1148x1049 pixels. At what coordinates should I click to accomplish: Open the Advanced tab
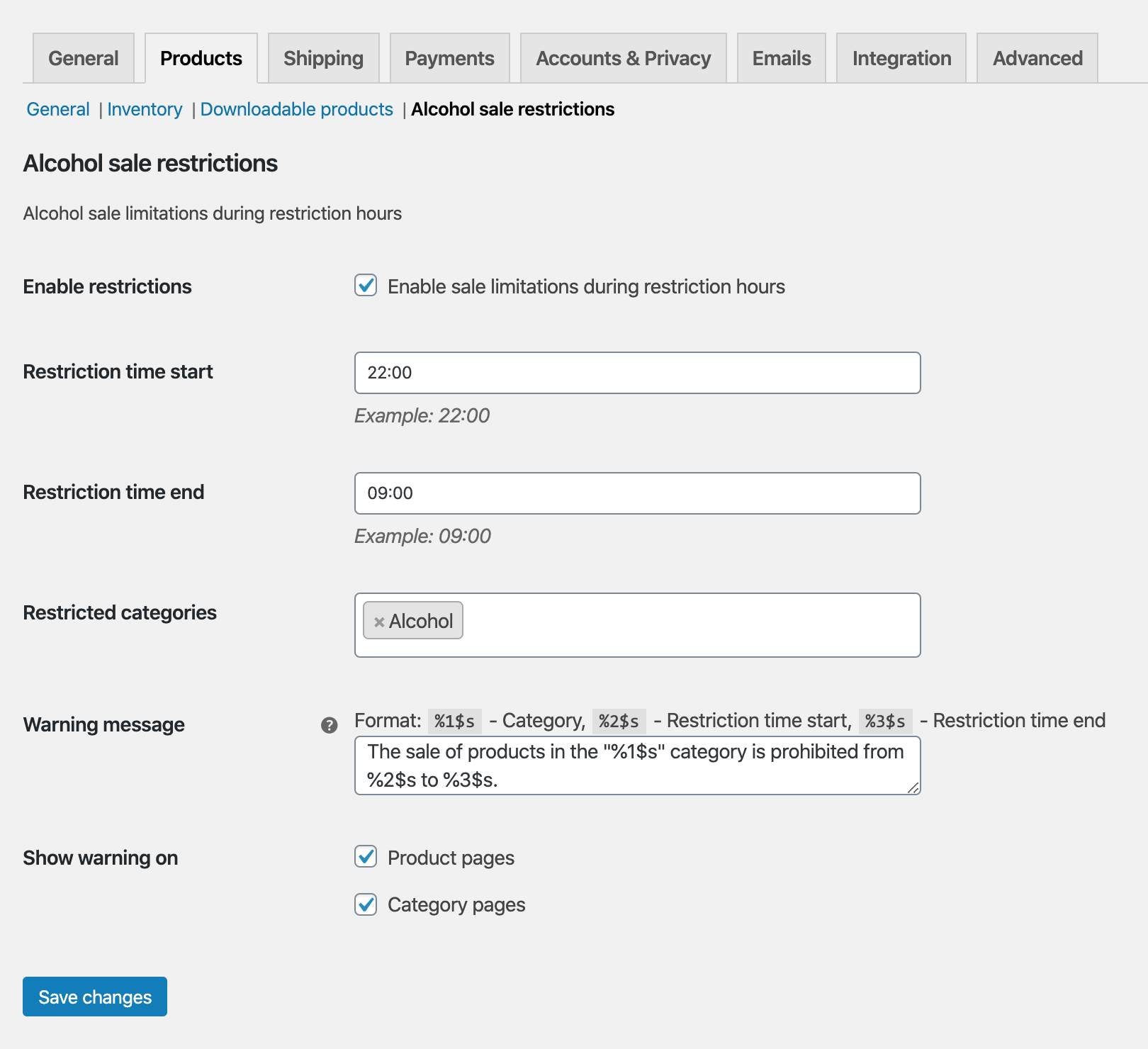1037,58
